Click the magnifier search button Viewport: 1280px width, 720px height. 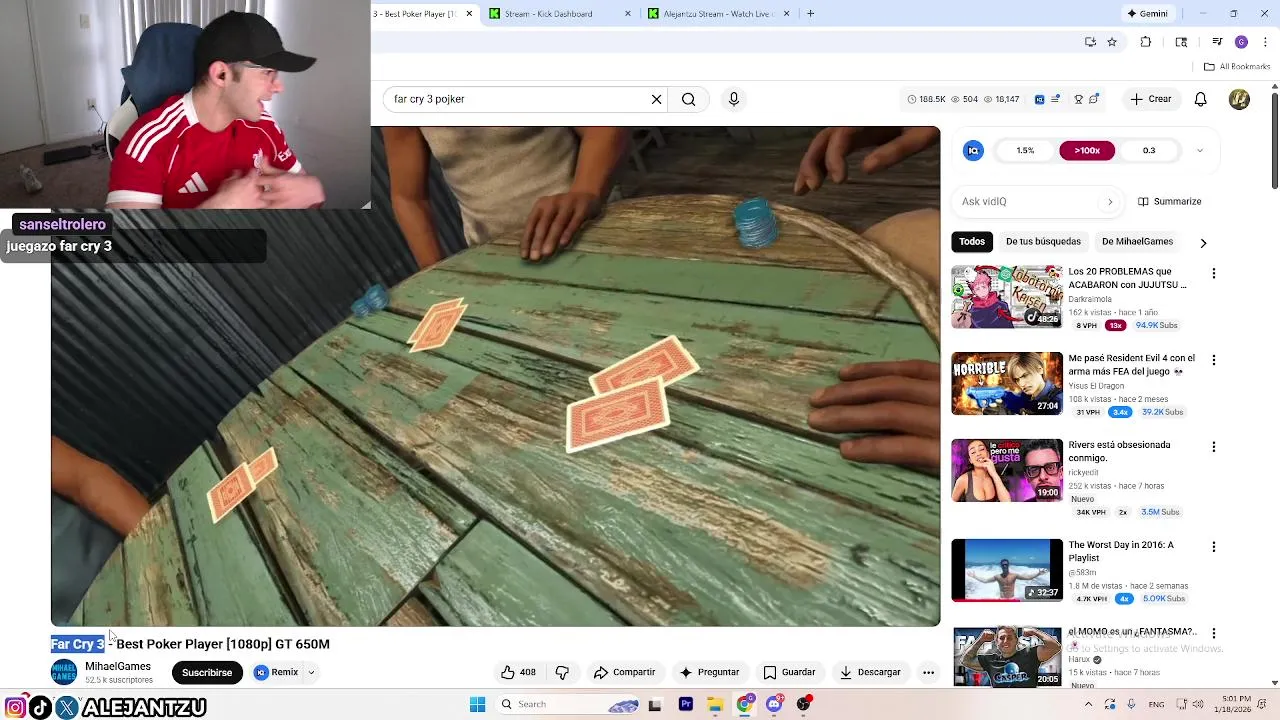(x=688, y=99)
